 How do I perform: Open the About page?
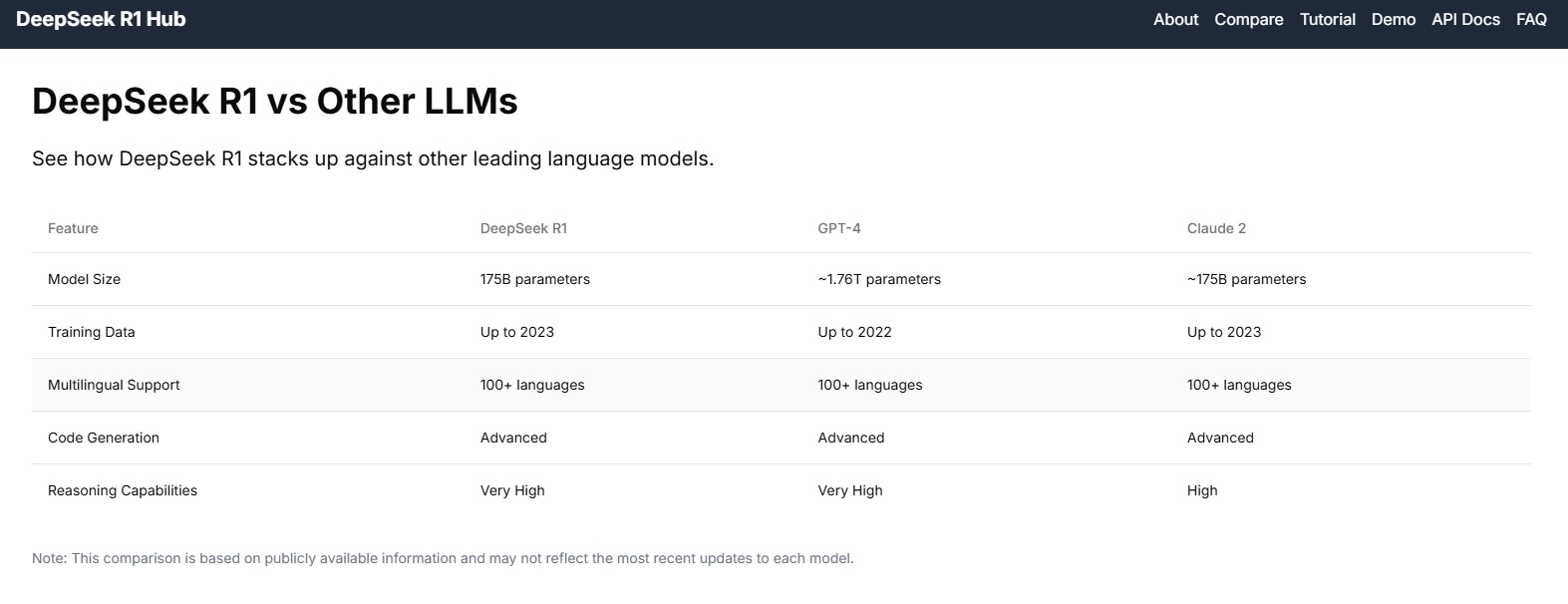pyautogui.click(x=1175, y=19)
